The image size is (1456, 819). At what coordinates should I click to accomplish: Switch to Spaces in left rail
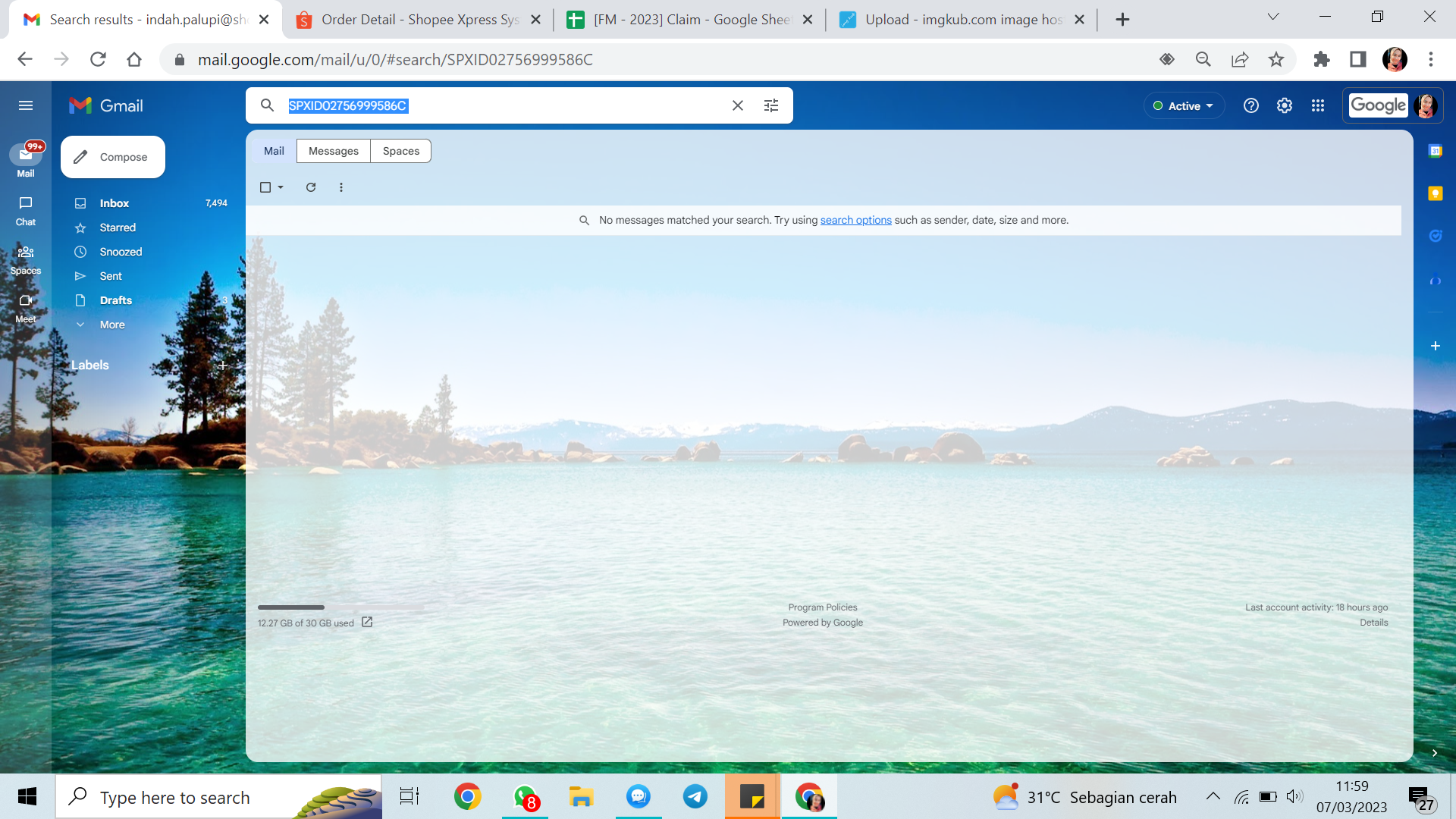pyautogui.click(x=26, y=259)
